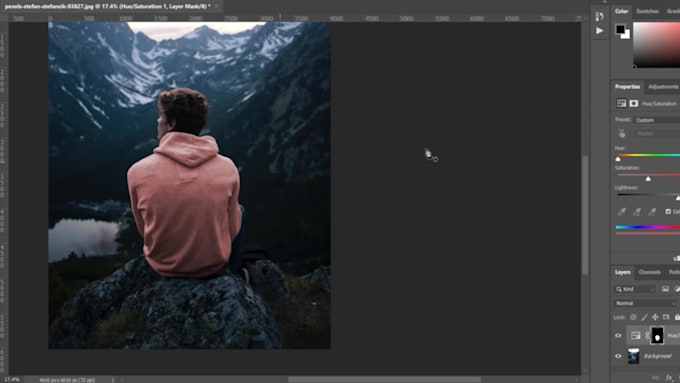680x383 pixels.
Task: Click the document dimensions status text
Action: [67, 380]
